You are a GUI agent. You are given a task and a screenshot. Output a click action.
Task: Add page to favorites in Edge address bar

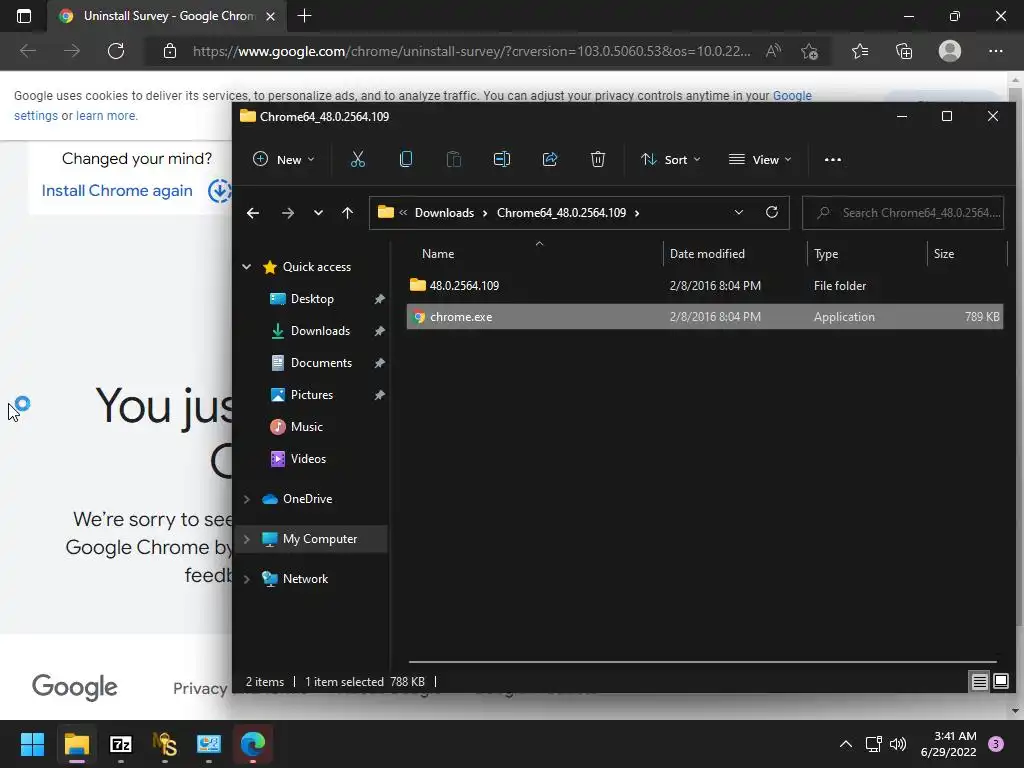click(810, 51)
